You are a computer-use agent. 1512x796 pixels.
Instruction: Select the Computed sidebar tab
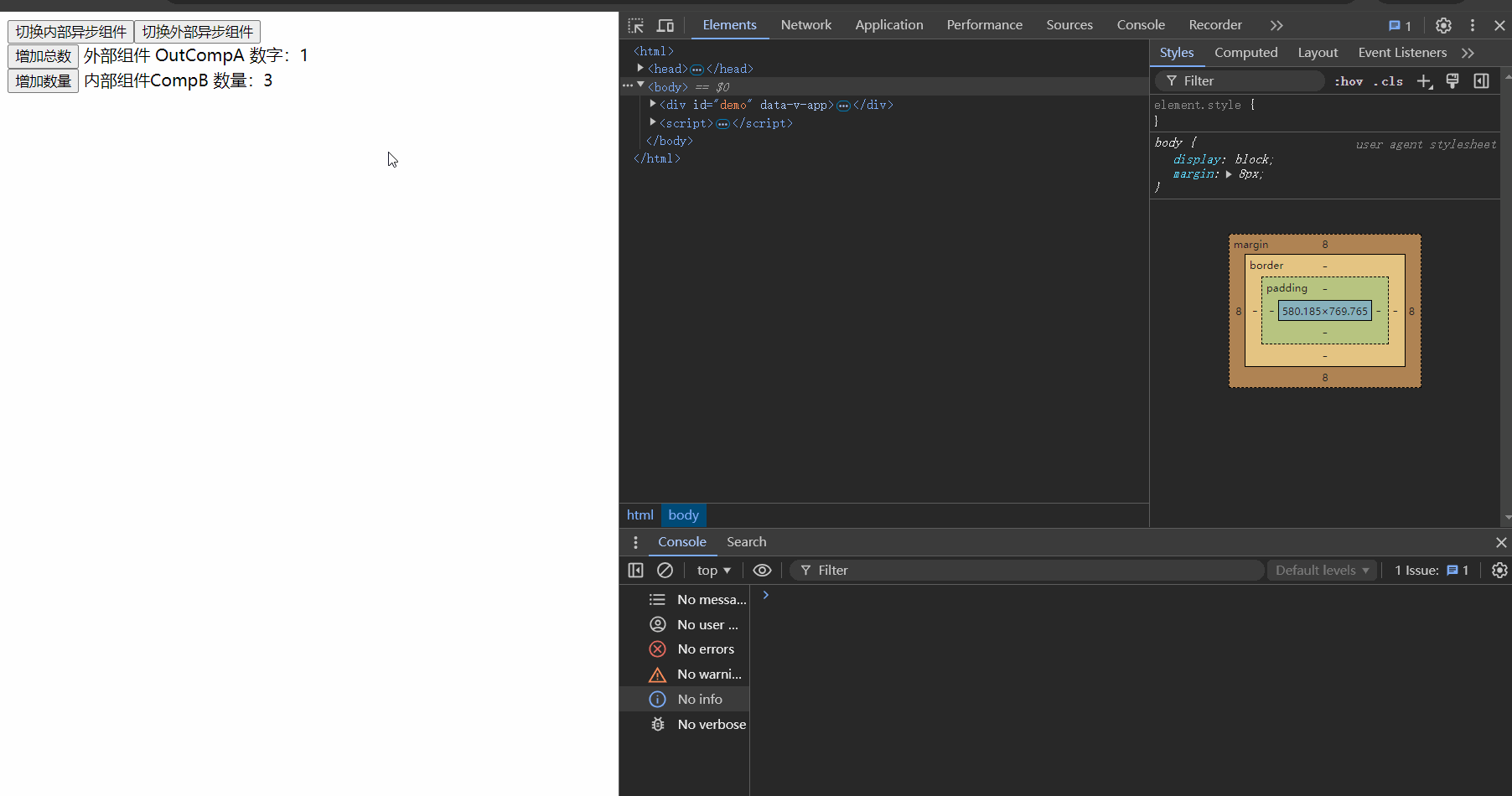tap(1246, 53)
